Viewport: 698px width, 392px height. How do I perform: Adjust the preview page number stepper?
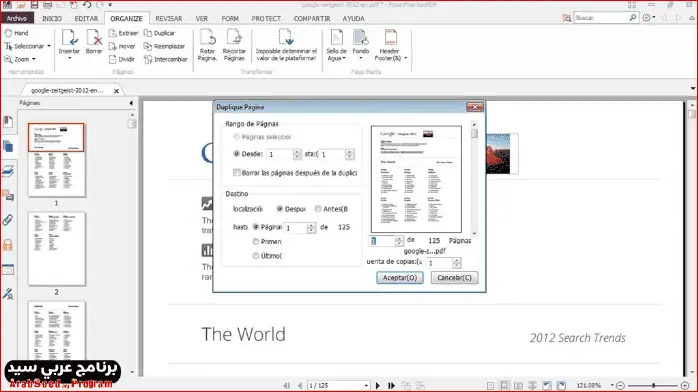coord(399,241)
